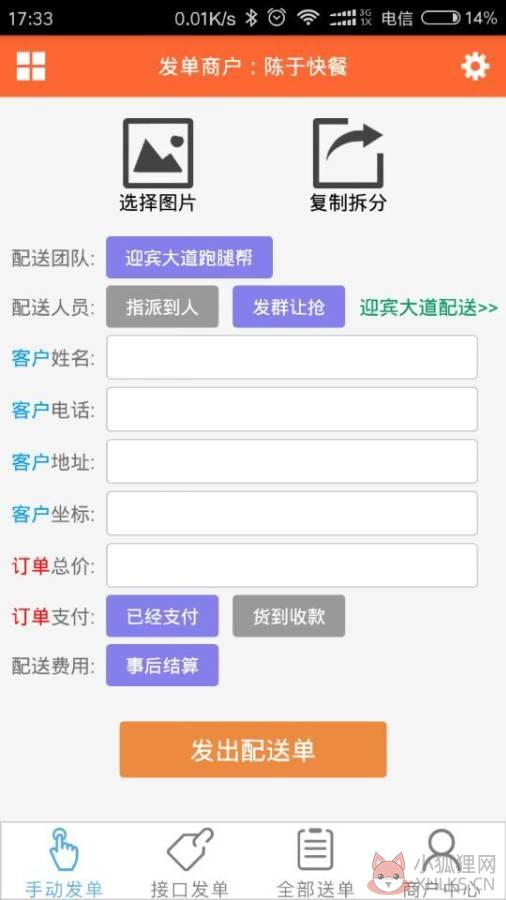This screenshot has width=506, height=900.
Task: Focus the 订单总价 input field
Action: pyautogui.click(x=292, y=565)
